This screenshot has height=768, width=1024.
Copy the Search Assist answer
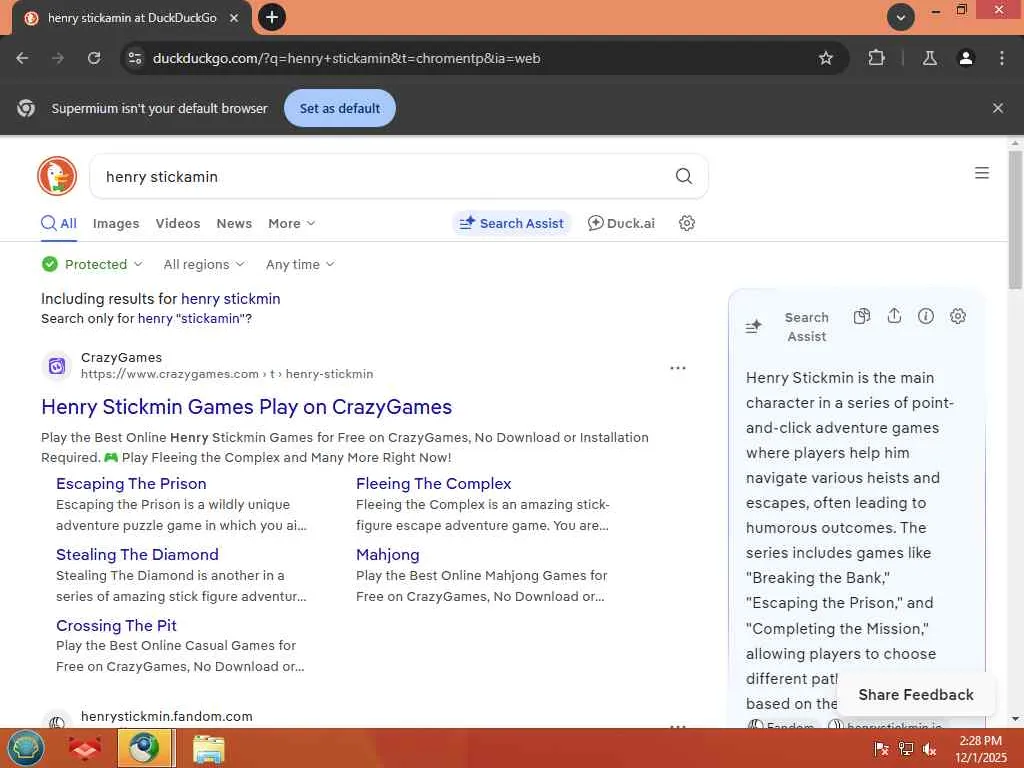click(x=862, y=317)
